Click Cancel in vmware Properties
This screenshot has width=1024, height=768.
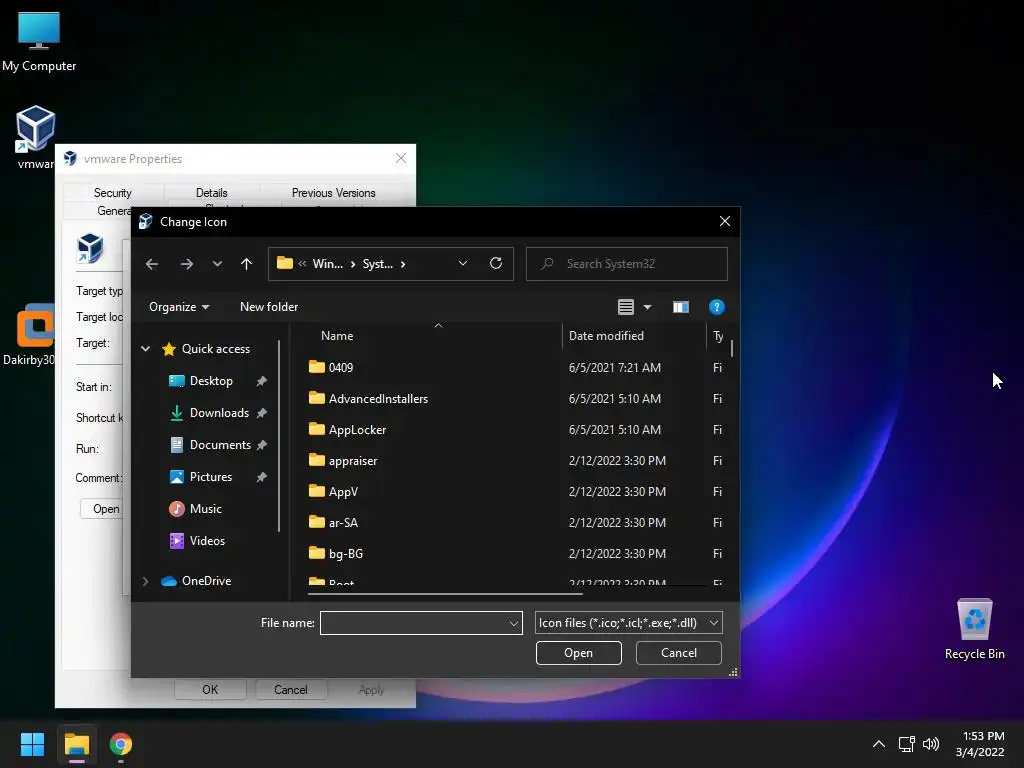pos(291,690)
